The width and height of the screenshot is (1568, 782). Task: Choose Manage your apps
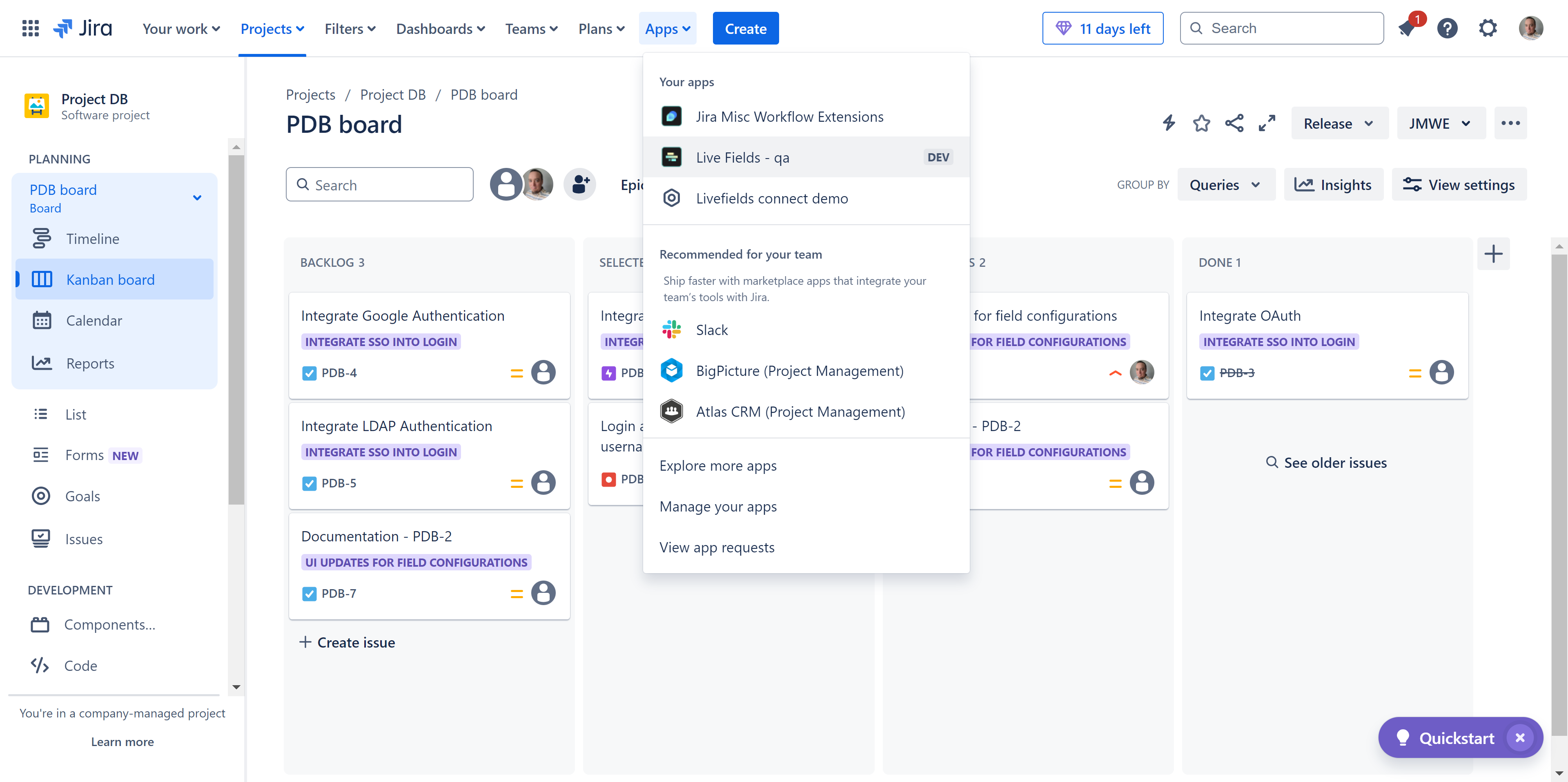coord(806,507)
